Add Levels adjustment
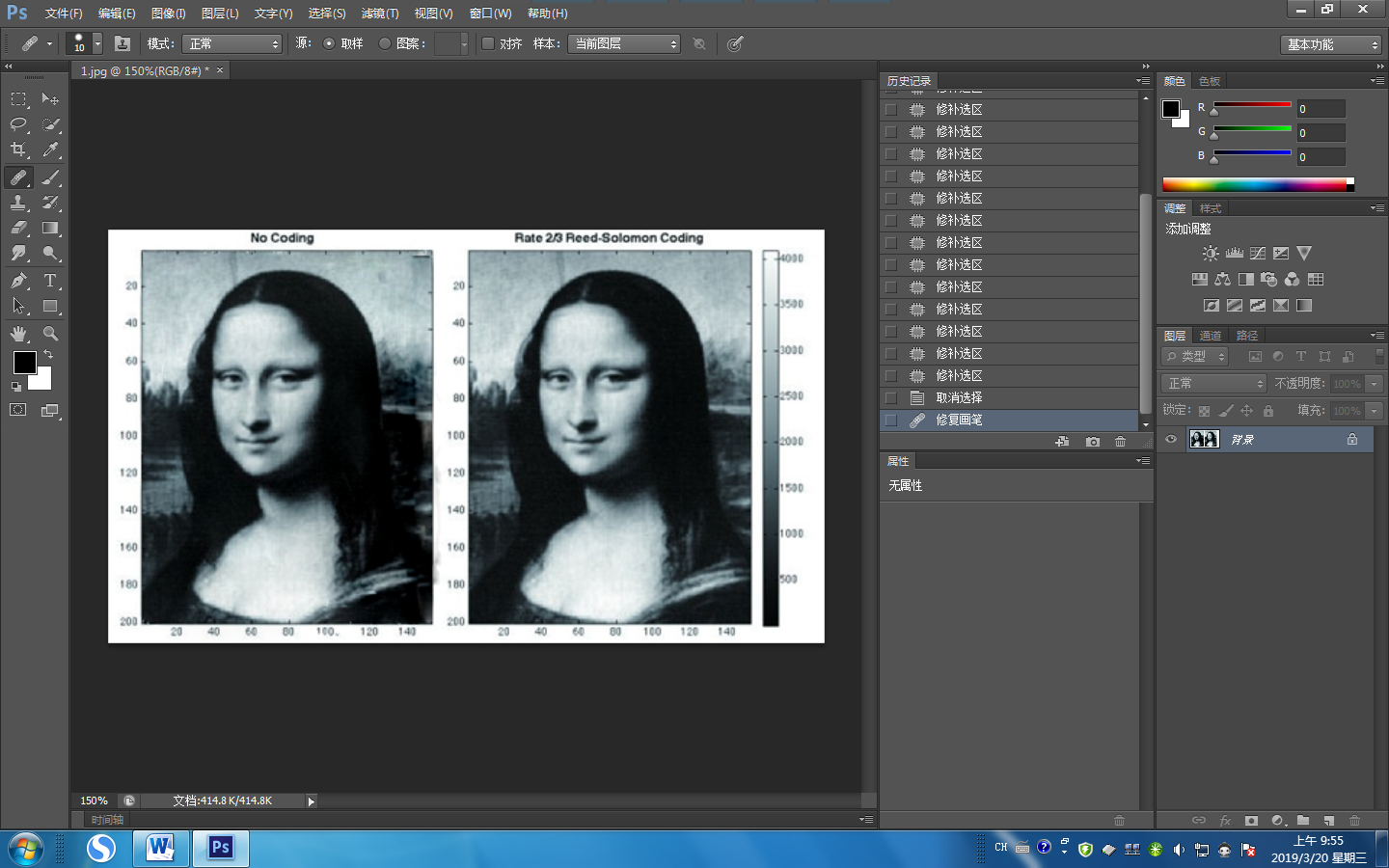 pos(1235,254)
